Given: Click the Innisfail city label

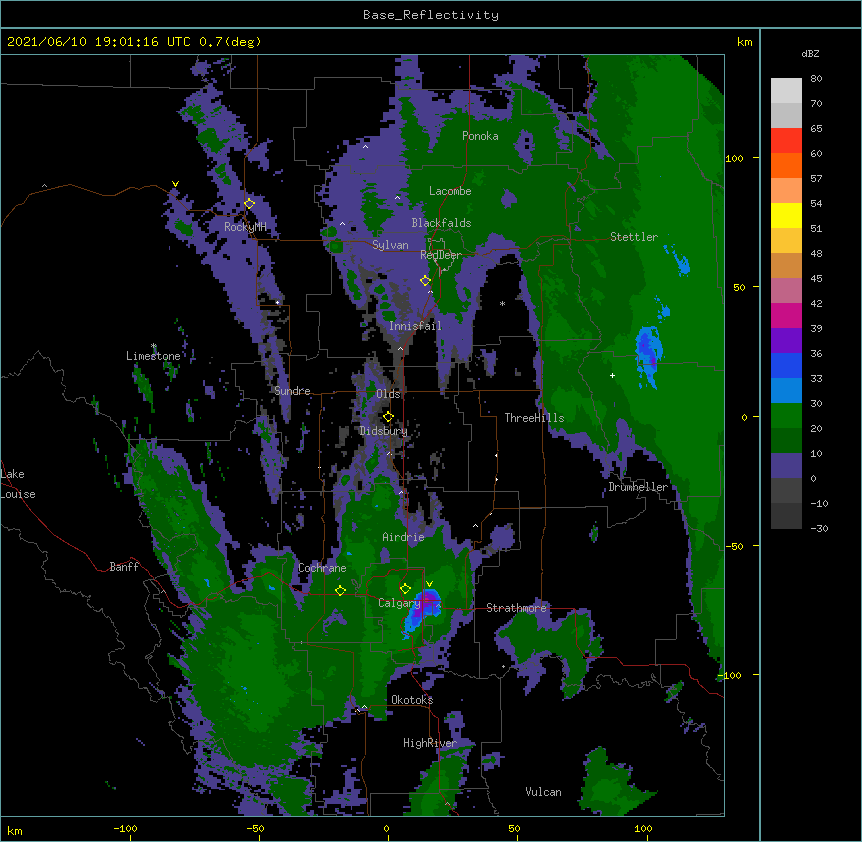Looking at the screenshot, I should [415, 326].
